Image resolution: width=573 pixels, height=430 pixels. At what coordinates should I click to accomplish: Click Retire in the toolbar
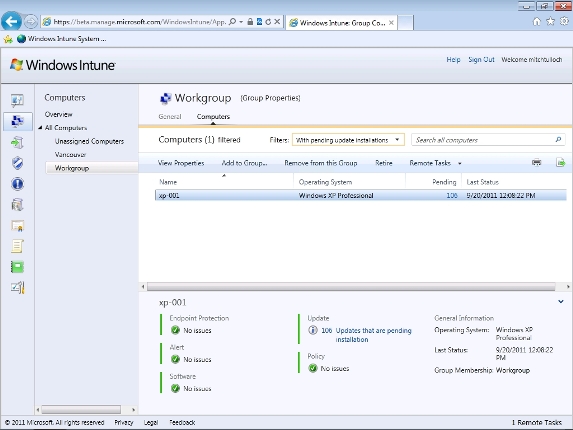click(384, 163)
